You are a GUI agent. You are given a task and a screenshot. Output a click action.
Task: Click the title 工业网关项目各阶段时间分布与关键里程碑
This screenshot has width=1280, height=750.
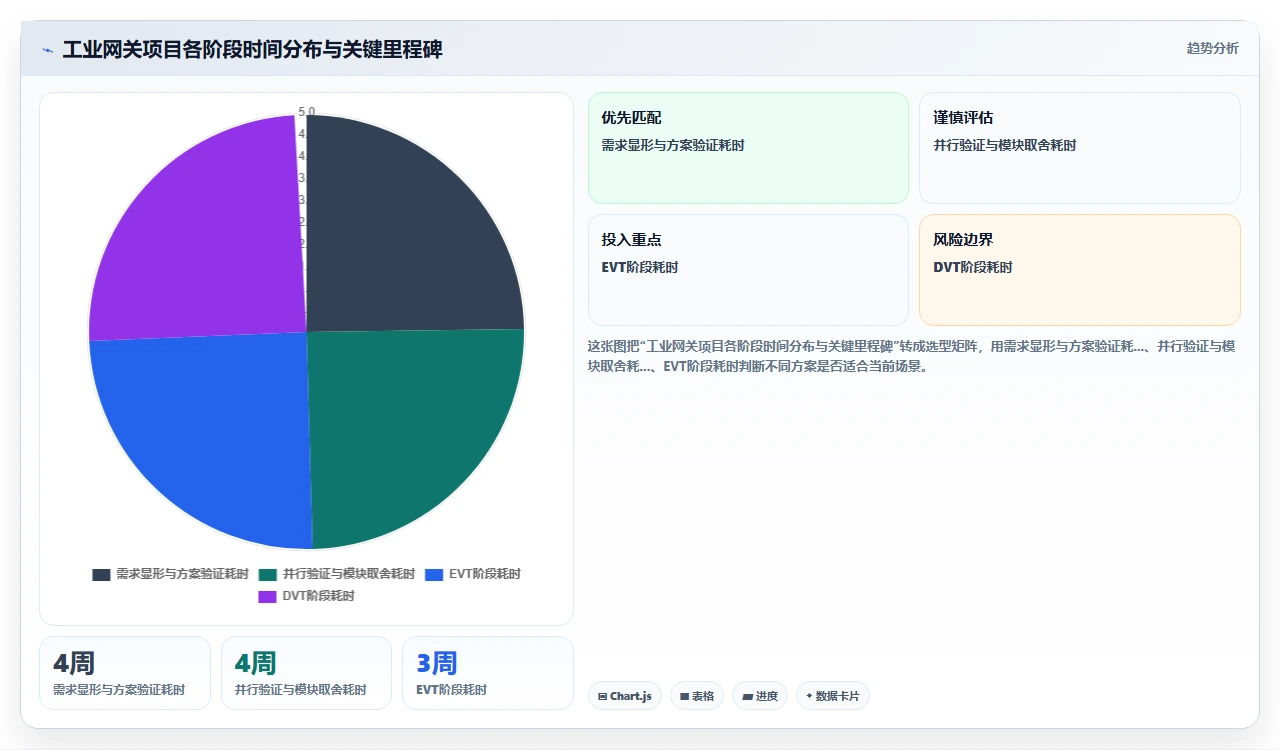tap(253, 49)
